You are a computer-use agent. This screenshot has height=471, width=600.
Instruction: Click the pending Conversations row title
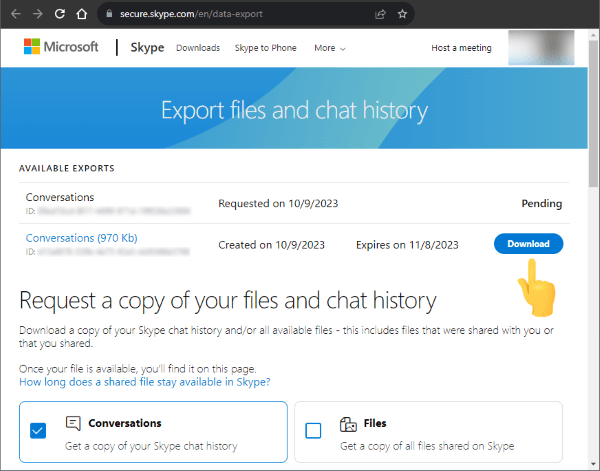[60, 197]
